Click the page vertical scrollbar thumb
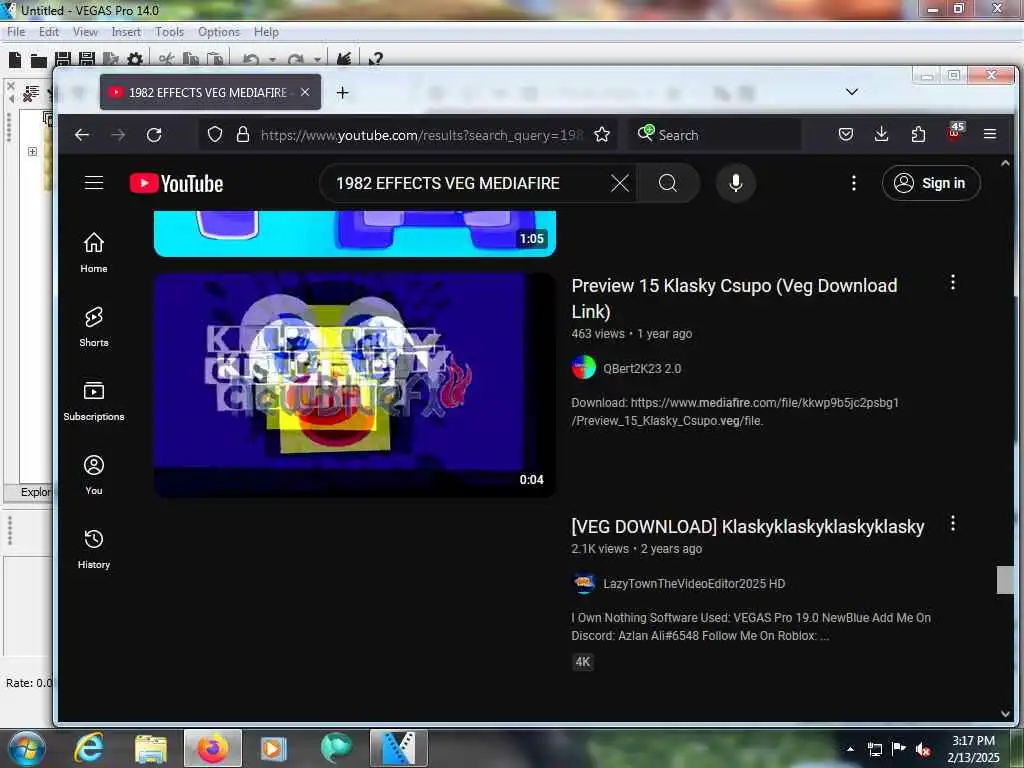This screenshot has height=768, width=1024. pyautogui.click(x=1005, y=580)
